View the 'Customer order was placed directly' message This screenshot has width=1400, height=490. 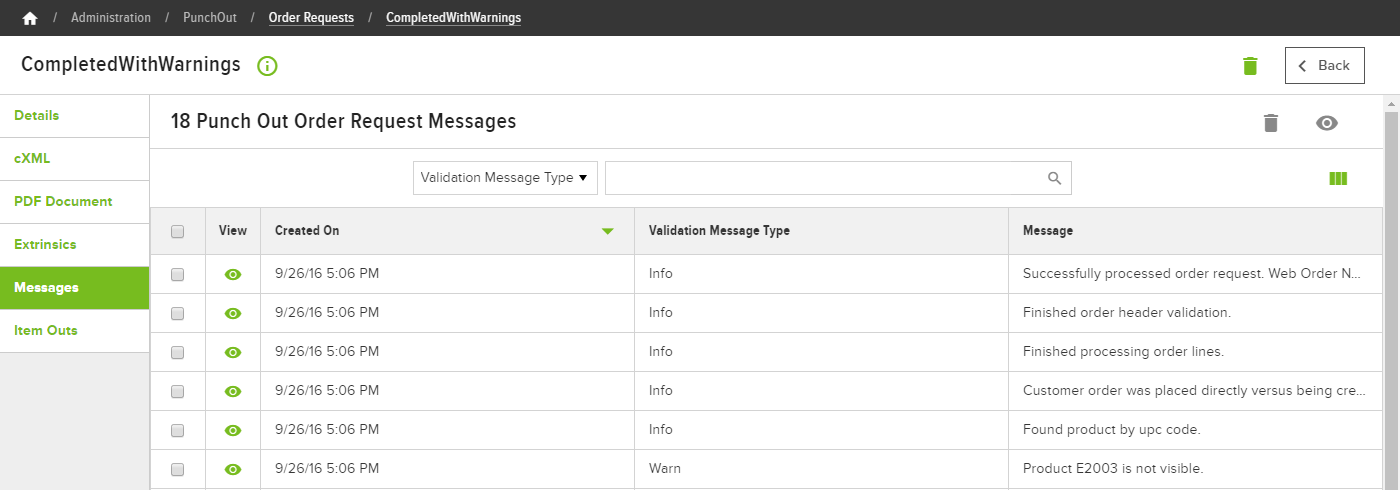(x=233, y=391)
